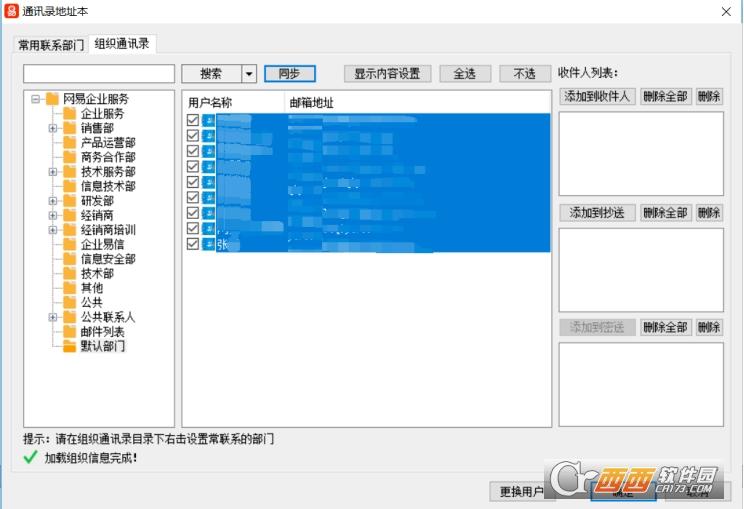Click the folder icon beside 产品运营部
744x509 pixels.
click(x=70, y=143)
